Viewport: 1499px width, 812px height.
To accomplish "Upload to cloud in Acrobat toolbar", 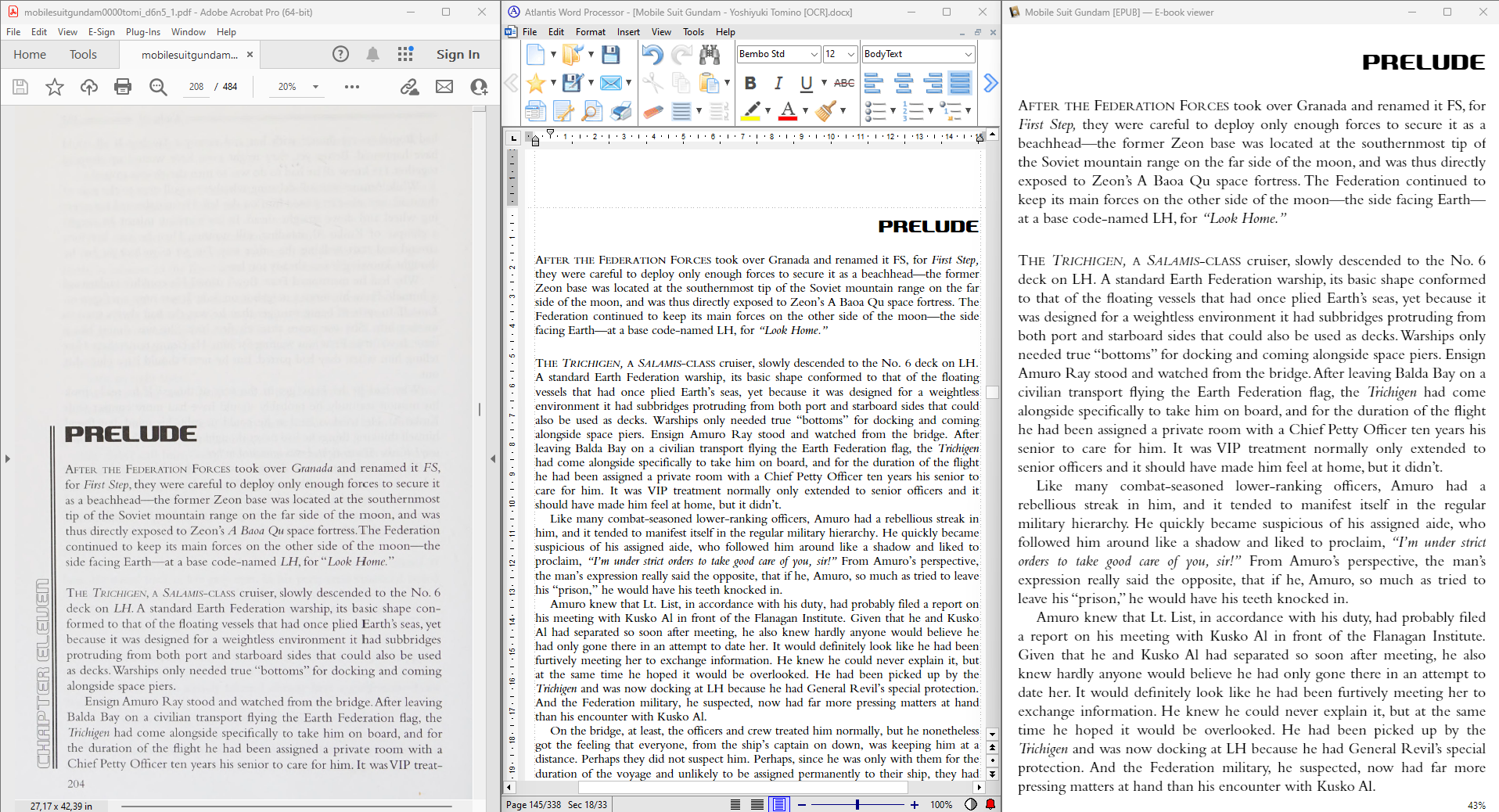I will [89, 87].
